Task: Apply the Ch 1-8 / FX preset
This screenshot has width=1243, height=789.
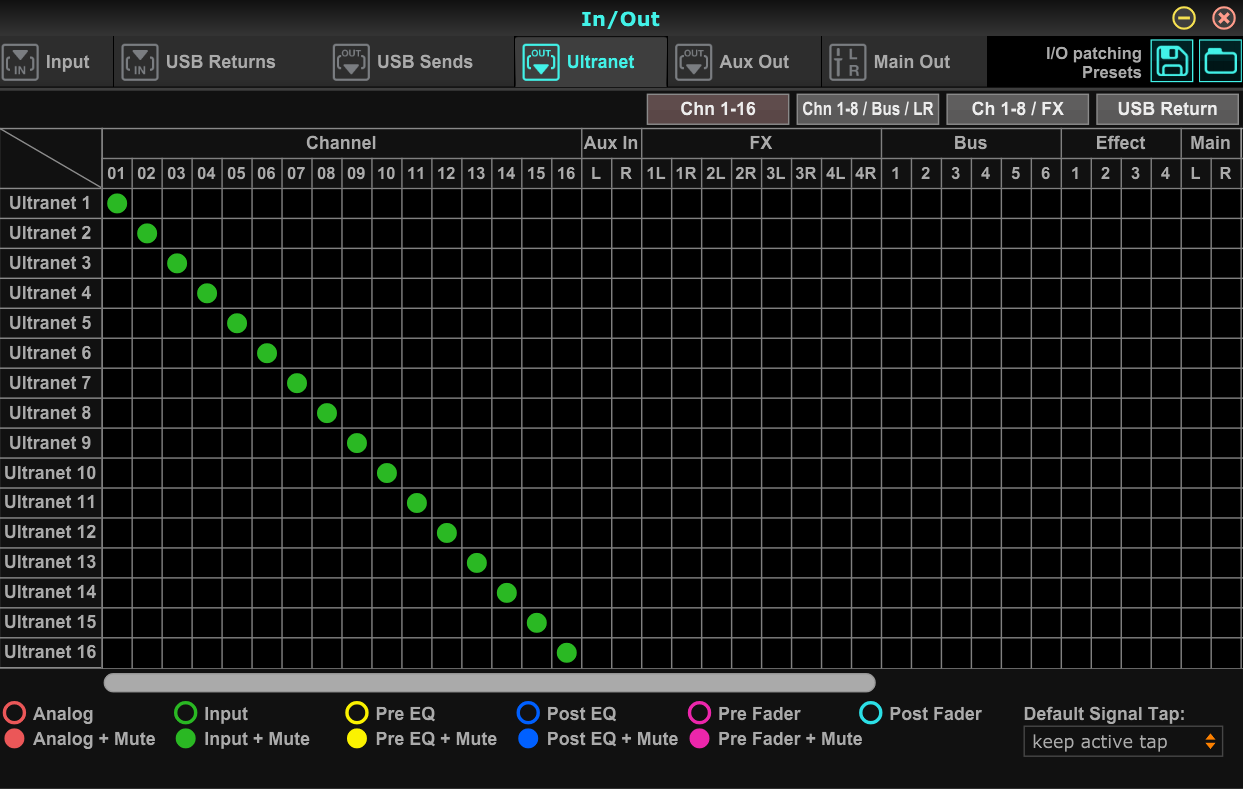Action: (x=1018, y=109)
